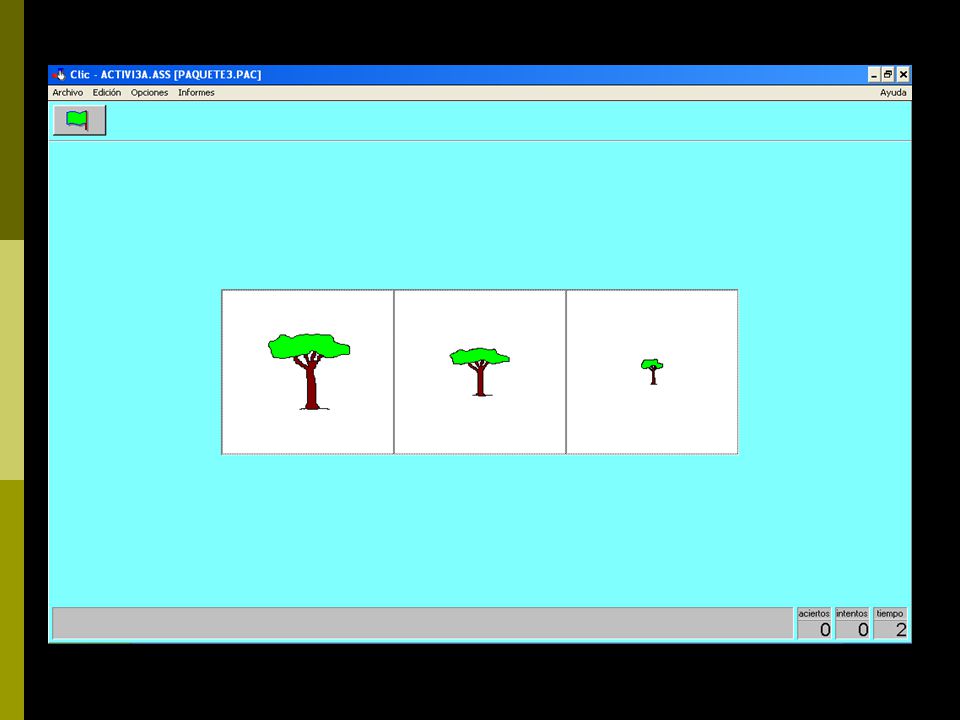
Task: Restore the Clic window size
Action: pyautogui.click(x=888, y=75)
